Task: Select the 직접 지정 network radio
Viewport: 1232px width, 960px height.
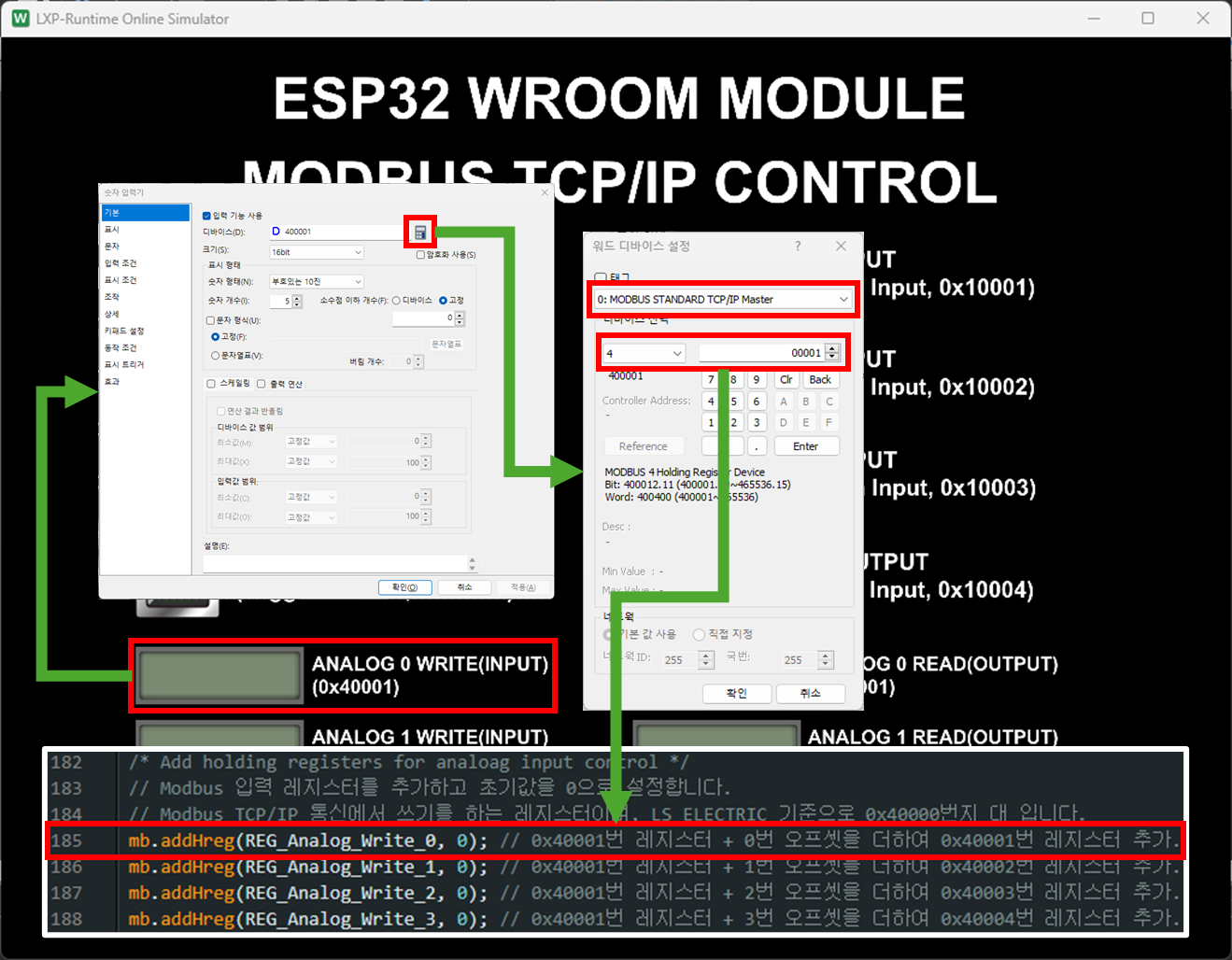Action: click(699, 634)
